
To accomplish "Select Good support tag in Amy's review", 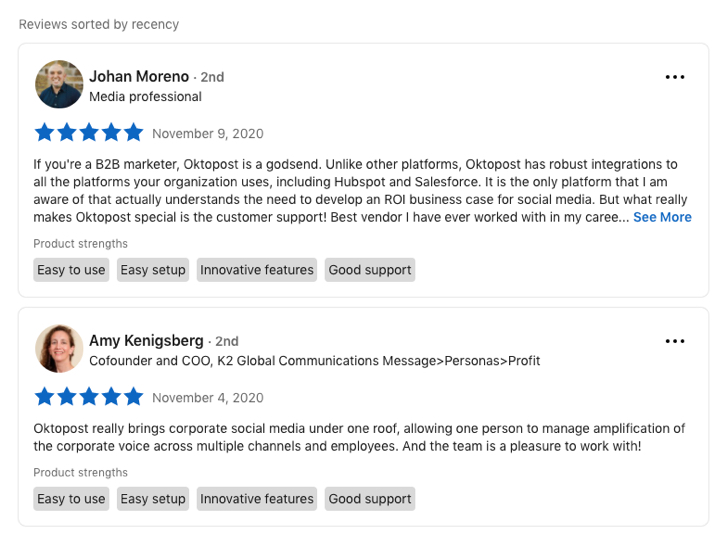I will click(370, 499).
